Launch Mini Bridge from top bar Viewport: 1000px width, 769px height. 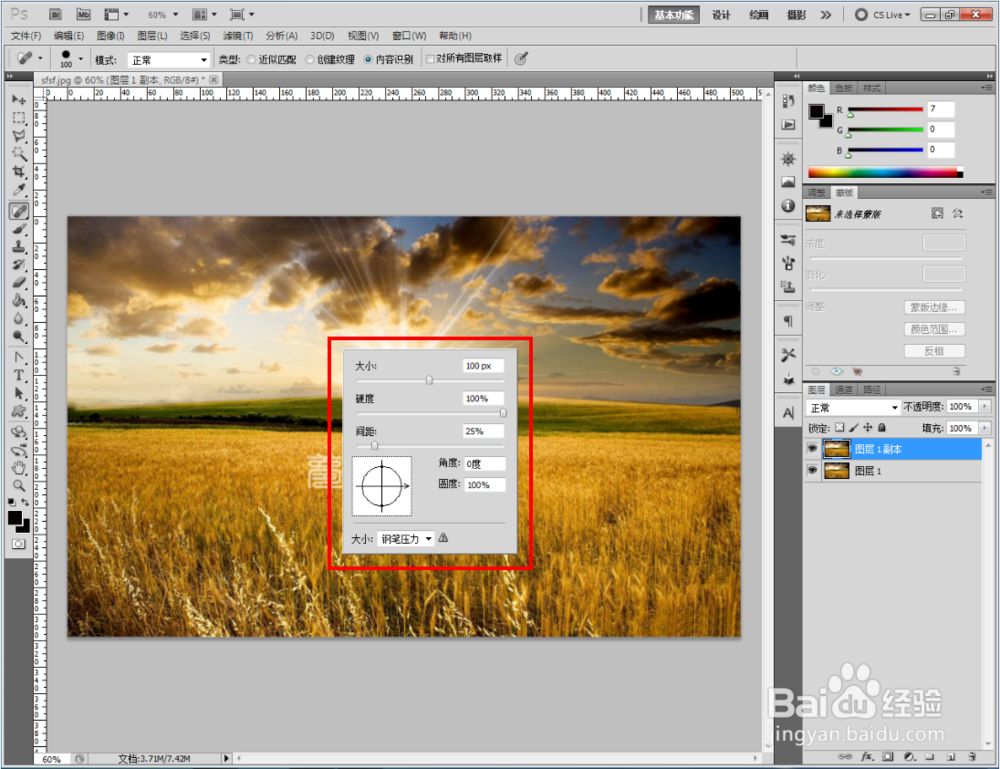[x=83, y=14]
